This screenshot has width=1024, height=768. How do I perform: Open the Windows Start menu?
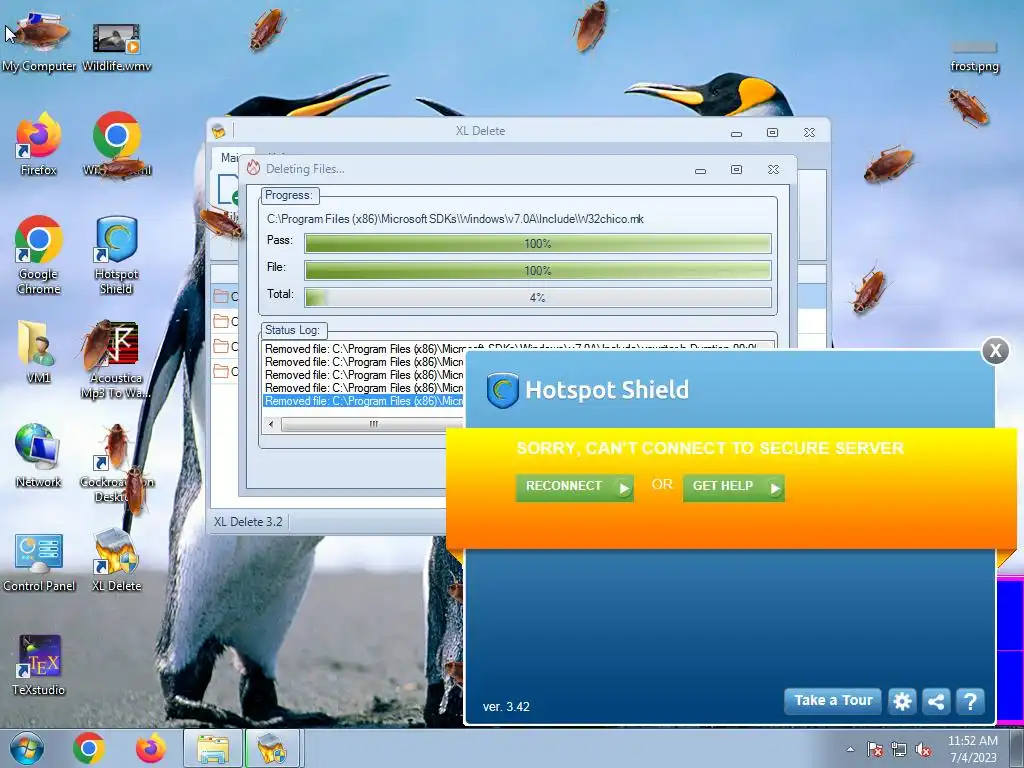click(x=26, y=748)
